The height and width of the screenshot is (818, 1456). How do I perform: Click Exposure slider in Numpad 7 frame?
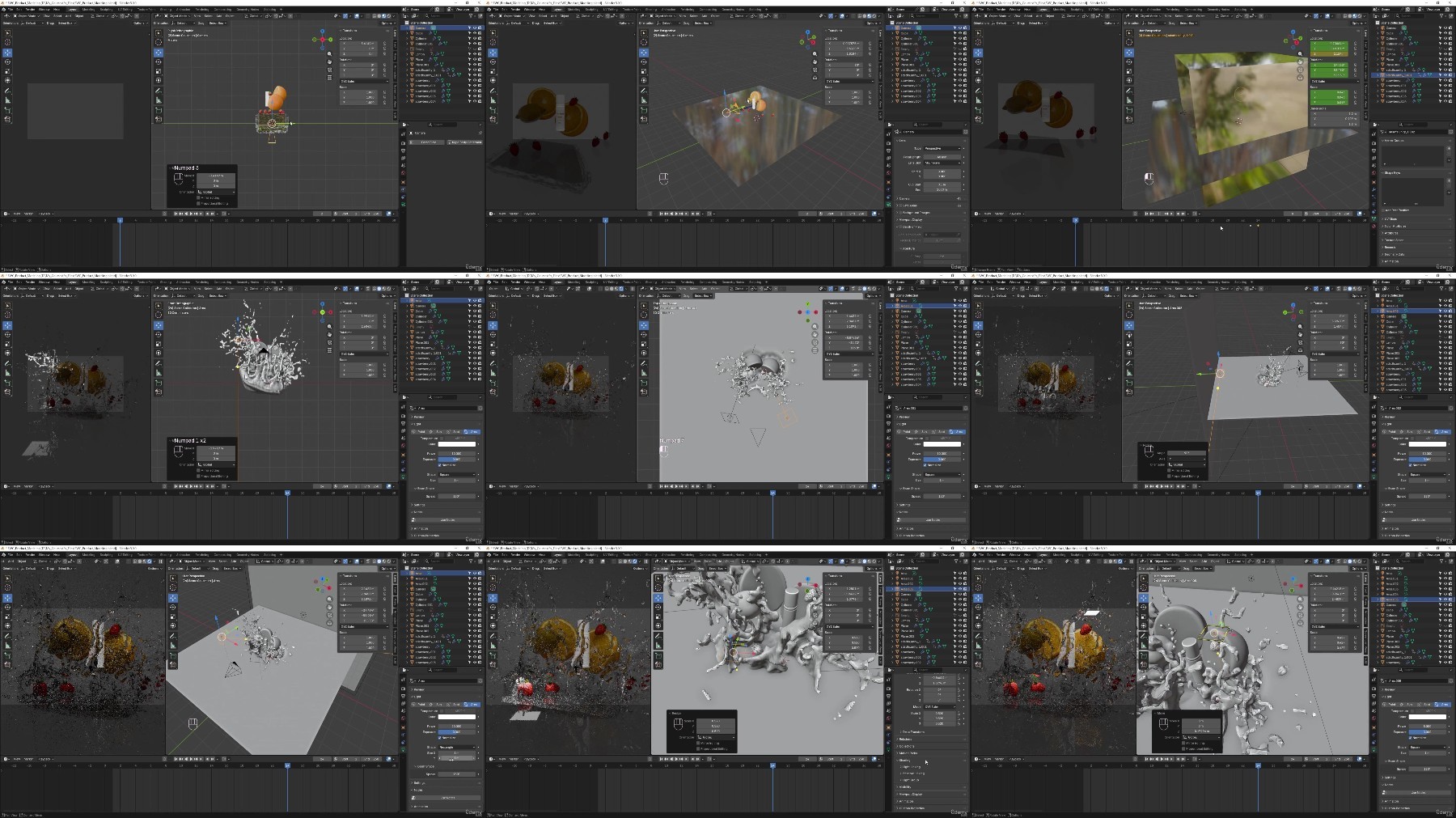pyautogui.click(x=944, y=460)
